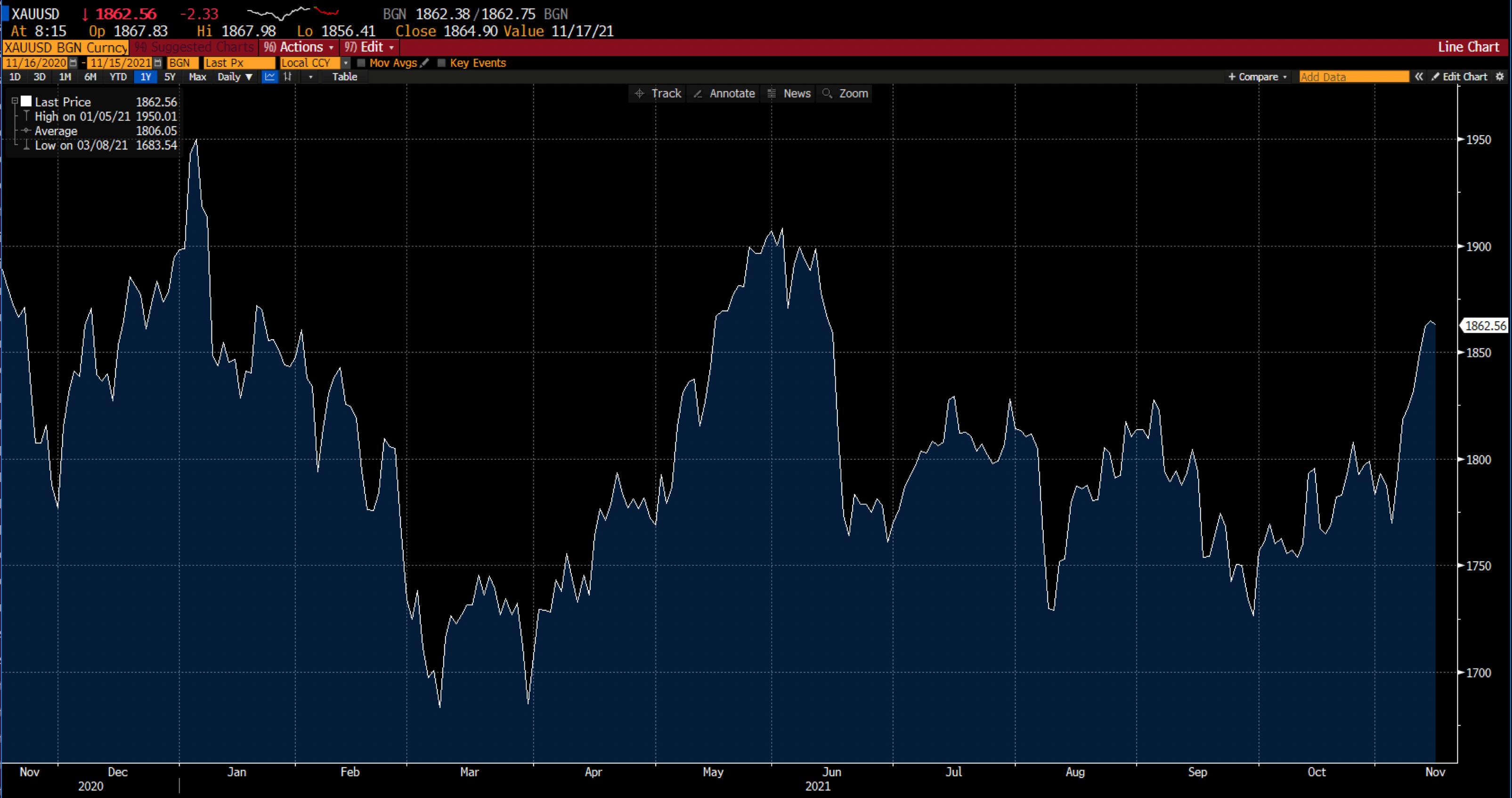Select the 5Y time range tab

coord(170,77)
